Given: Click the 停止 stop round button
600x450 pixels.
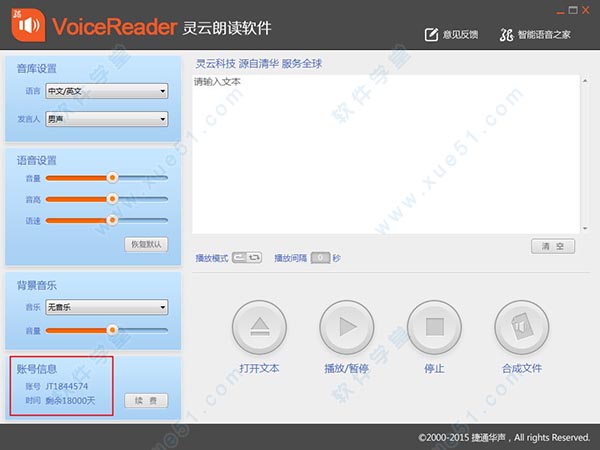Looking at the screenshot, I should 434,327.
